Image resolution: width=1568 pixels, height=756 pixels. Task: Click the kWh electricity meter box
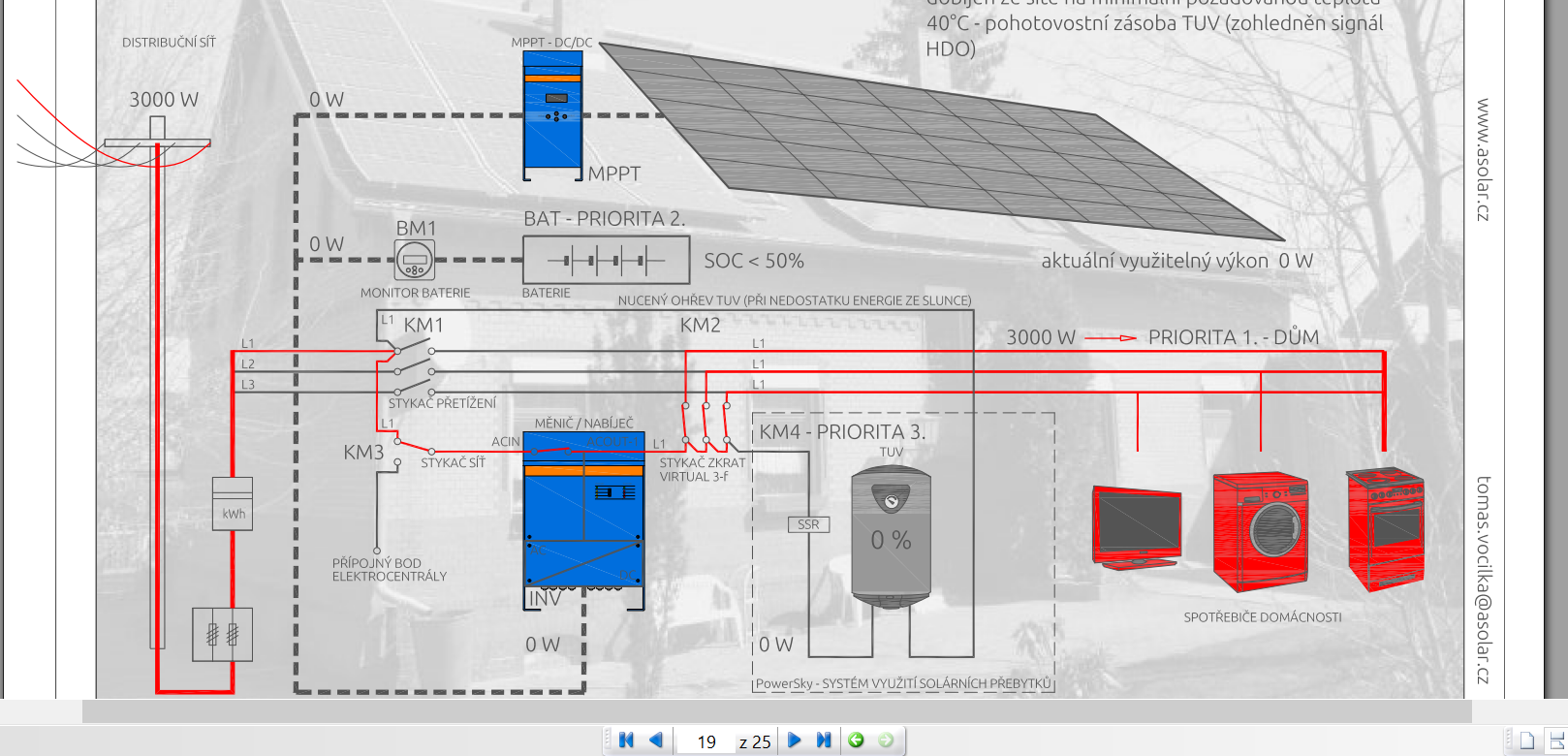pyautogui.click(x=233, y=504)
